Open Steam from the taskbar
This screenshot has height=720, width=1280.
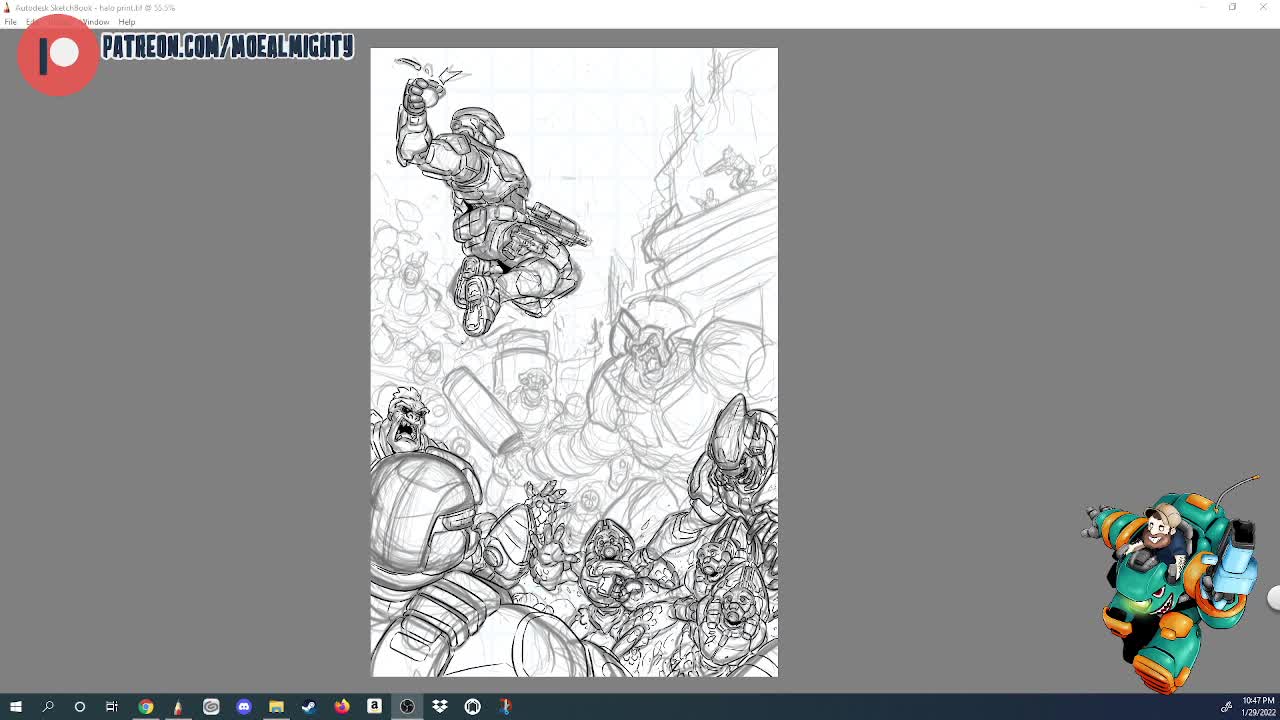(x=309, y=707)
